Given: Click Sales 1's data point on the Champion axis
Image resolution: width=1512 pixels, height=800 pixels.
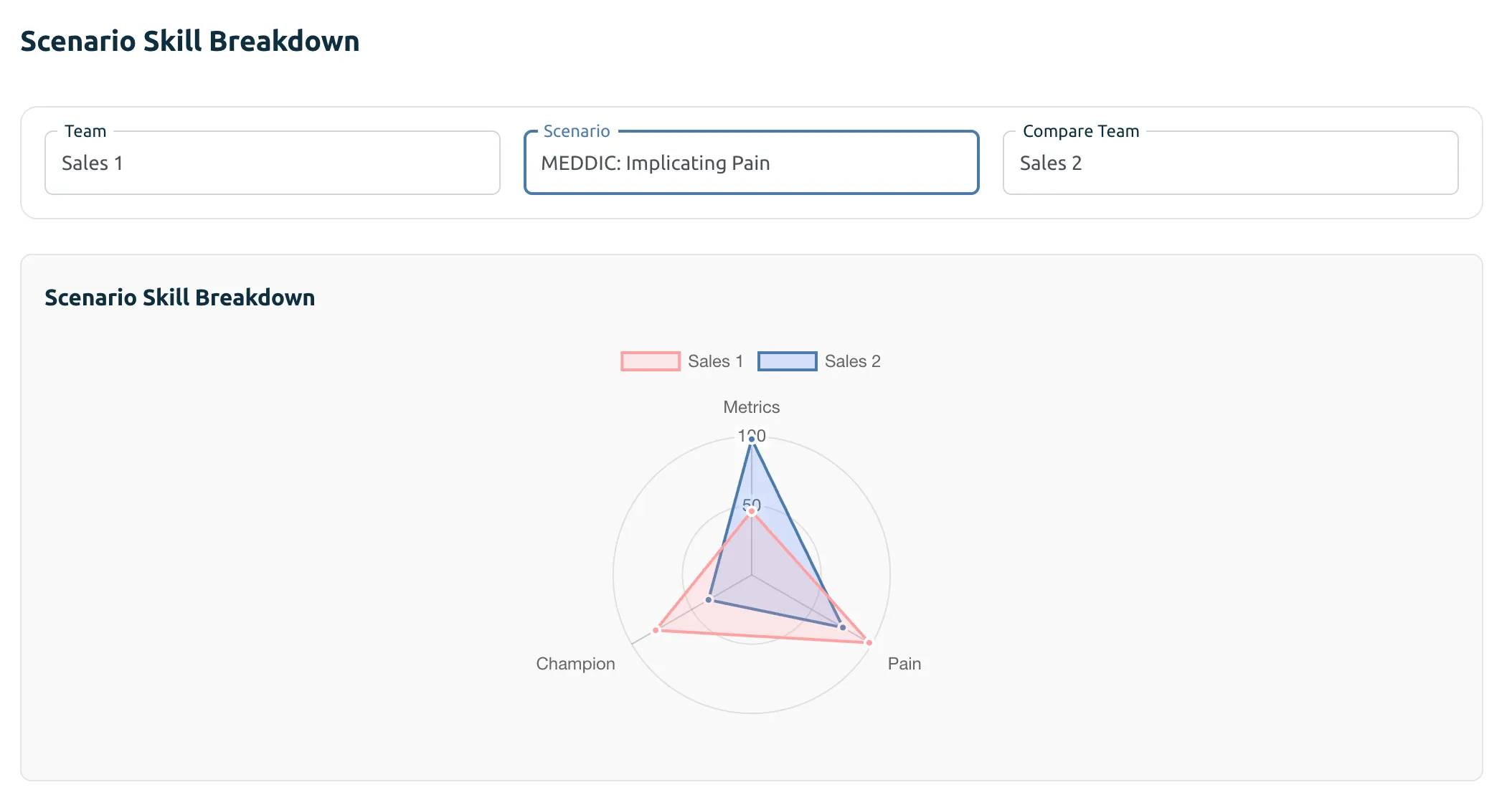Looking at the screenshot, I should pos(655,629).
